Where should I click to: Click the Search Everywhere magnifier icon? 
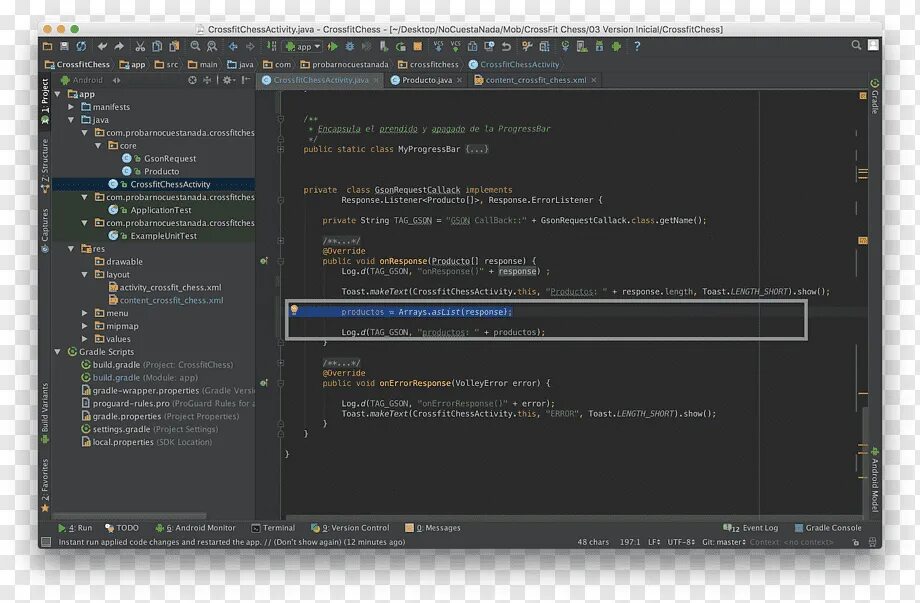856,45
